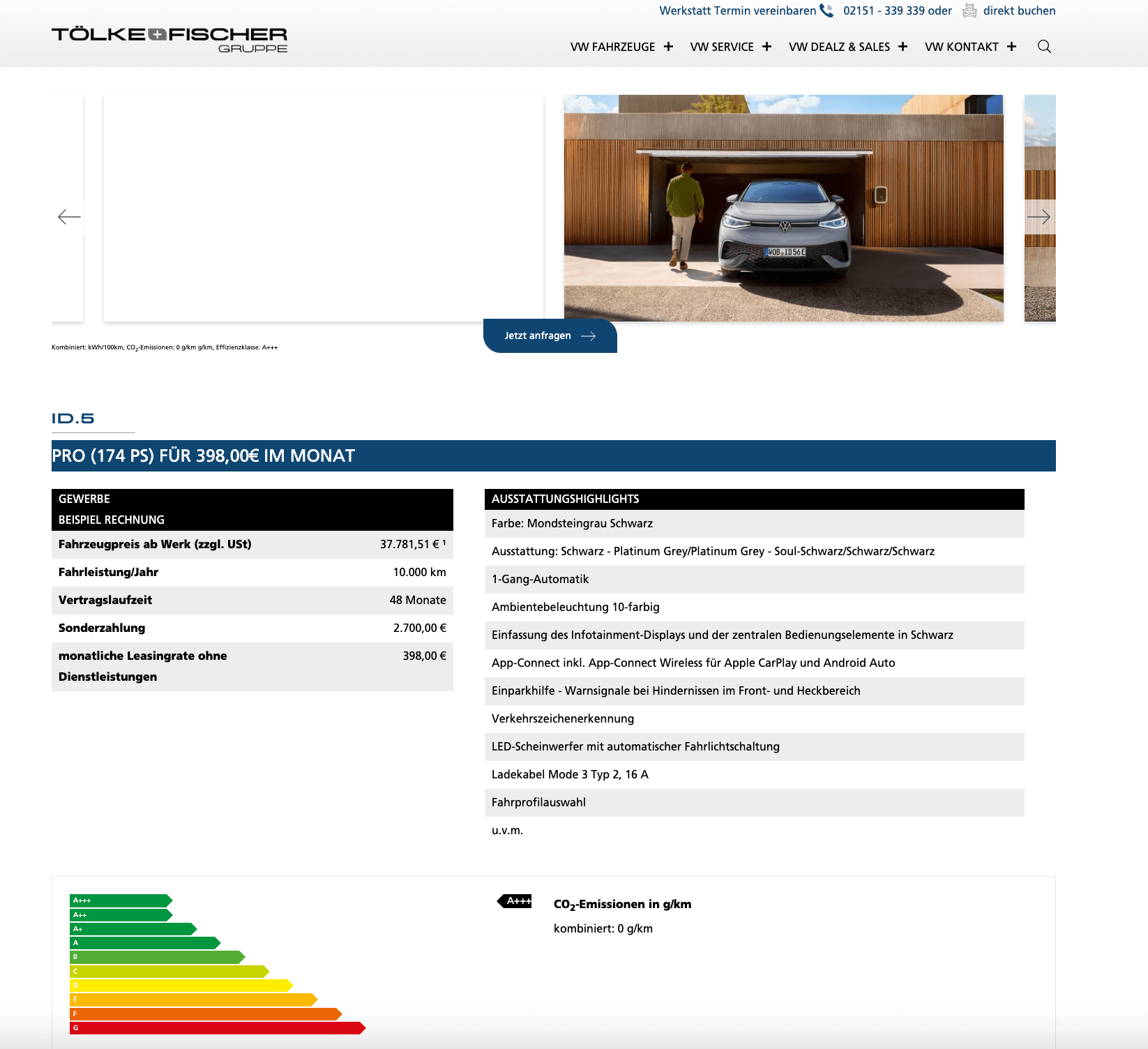Image resolution: width=1148 pixels, height=1049 pixels.
Task: Click Ladekabel Mode 3 Typ 2 row
Action: tap(755, 775)
